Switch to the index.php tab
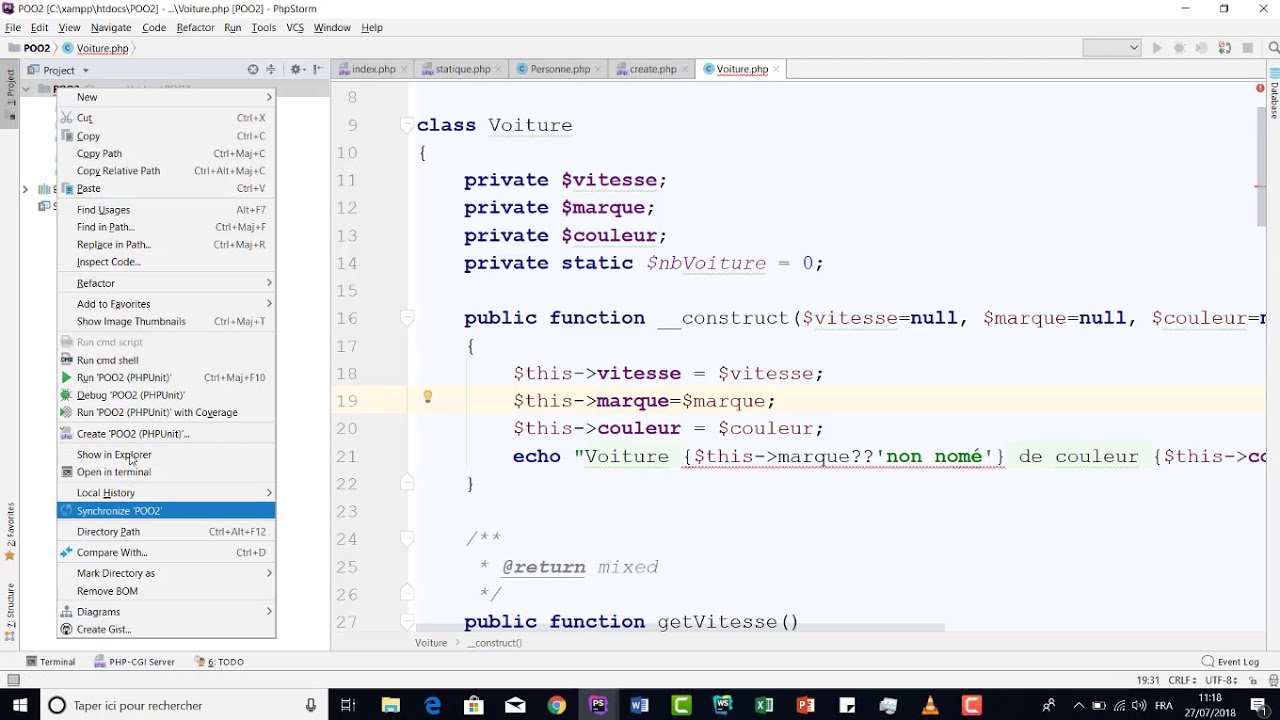 click(x=373, y=69)
